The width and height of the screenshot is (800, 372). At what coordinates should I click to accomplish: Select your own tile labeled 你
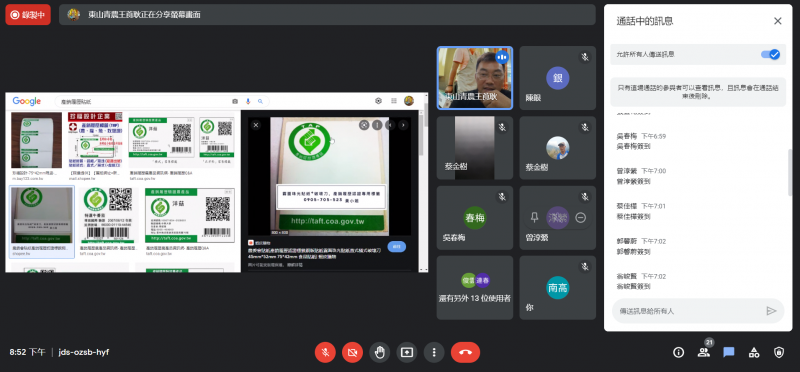tap(558, 288)
